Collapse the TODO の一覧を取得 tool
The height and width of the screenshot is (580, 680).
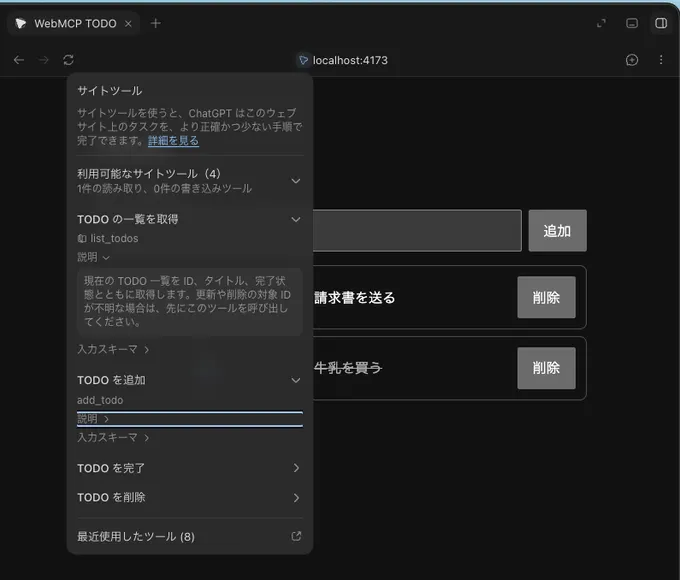[296, 220]
